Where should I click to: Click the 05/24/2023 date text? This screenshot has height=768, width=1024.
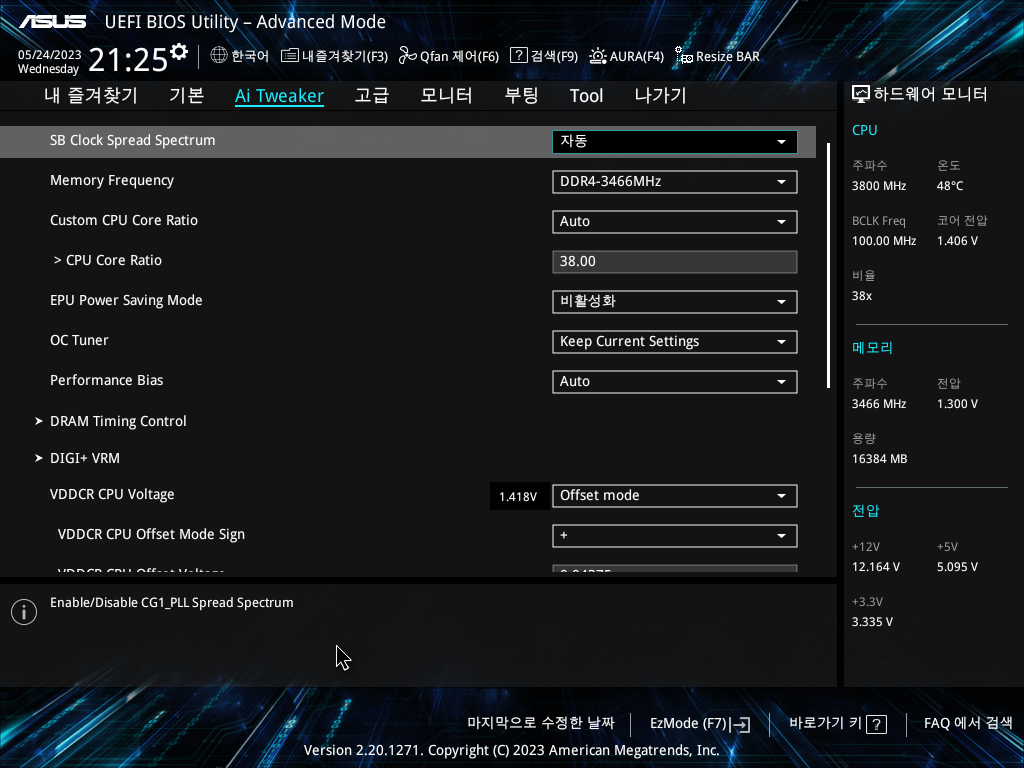pos(50,55)
